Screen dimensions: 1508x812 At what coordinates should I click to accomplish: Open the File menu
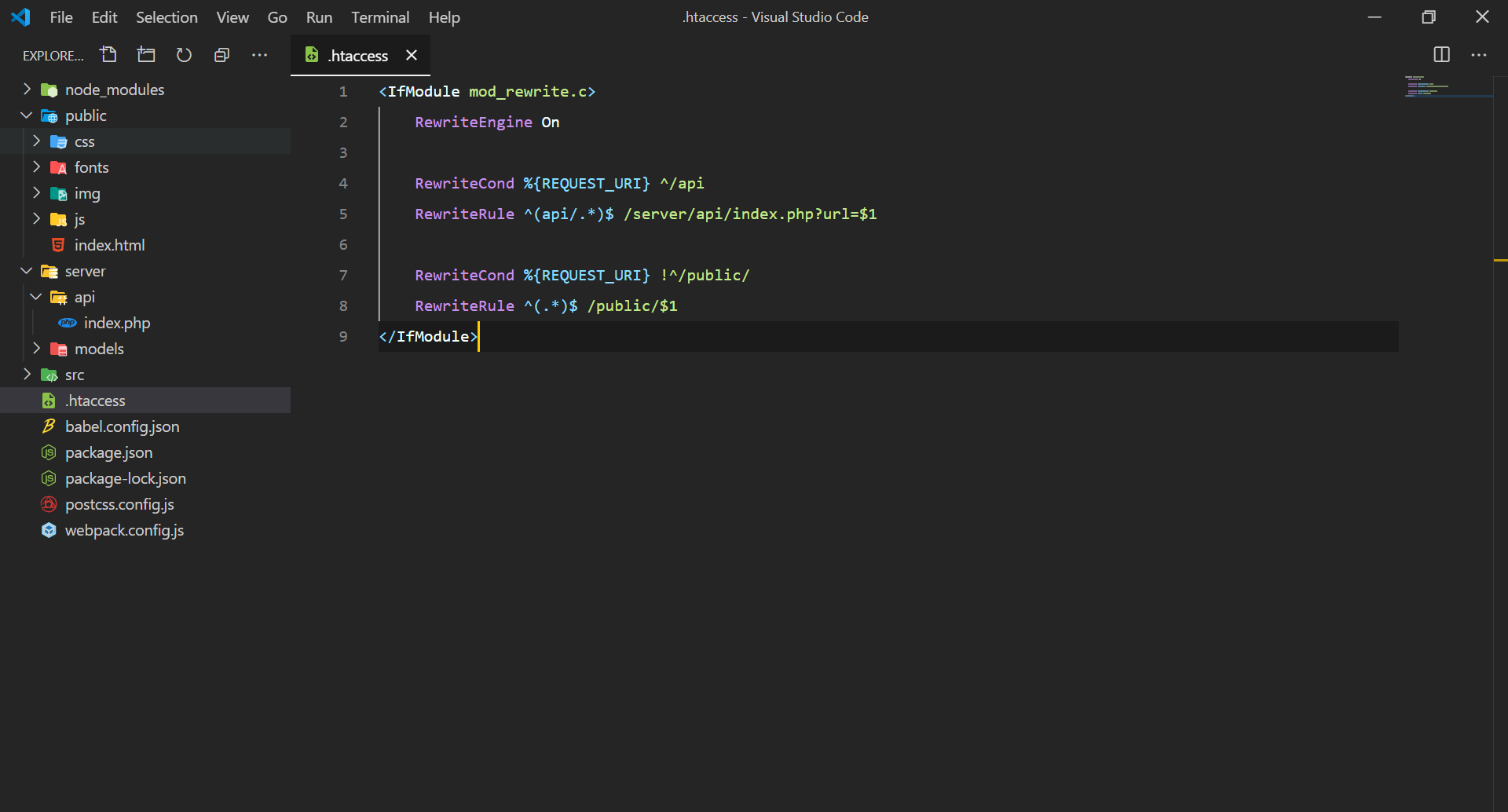60,17
